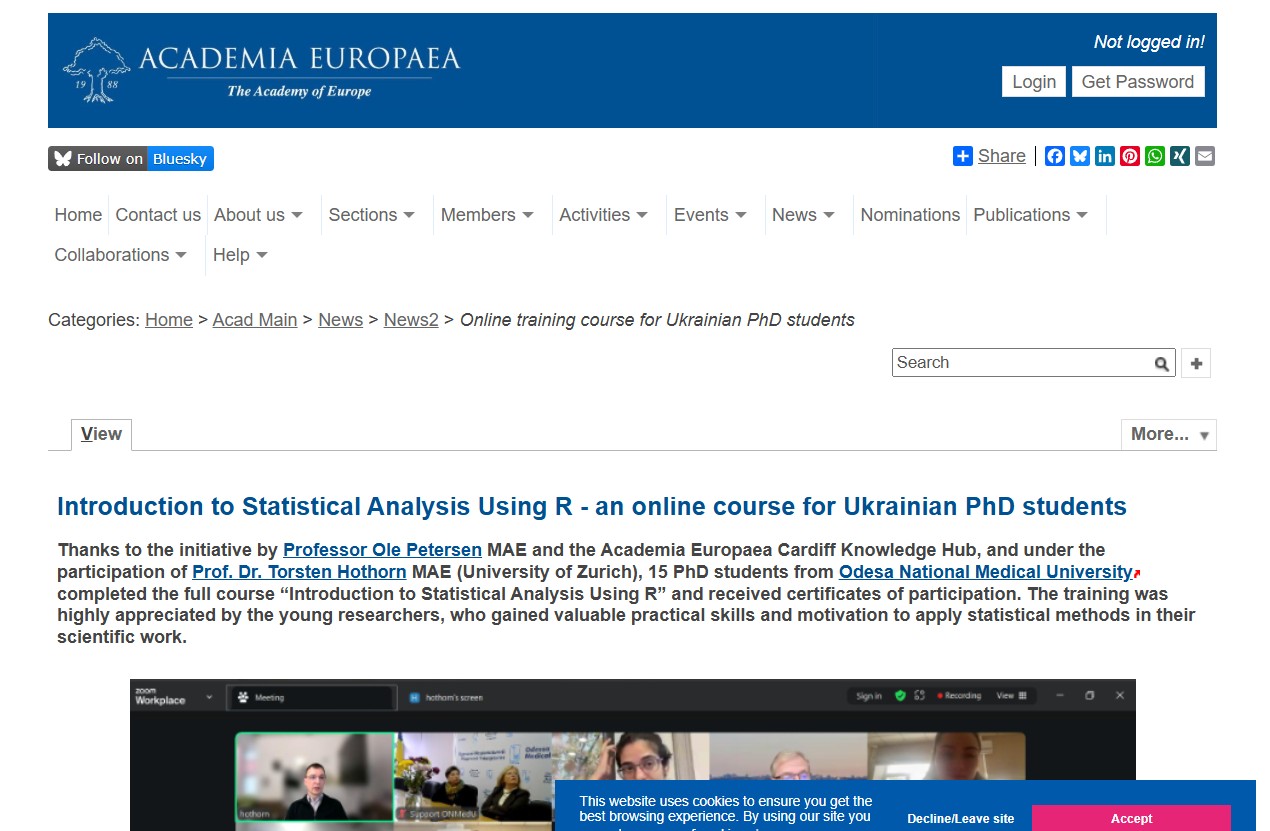This screenshot has width=1270, height=831.
Task: Accept the cookies notice
Action: tap(1131, 818)
